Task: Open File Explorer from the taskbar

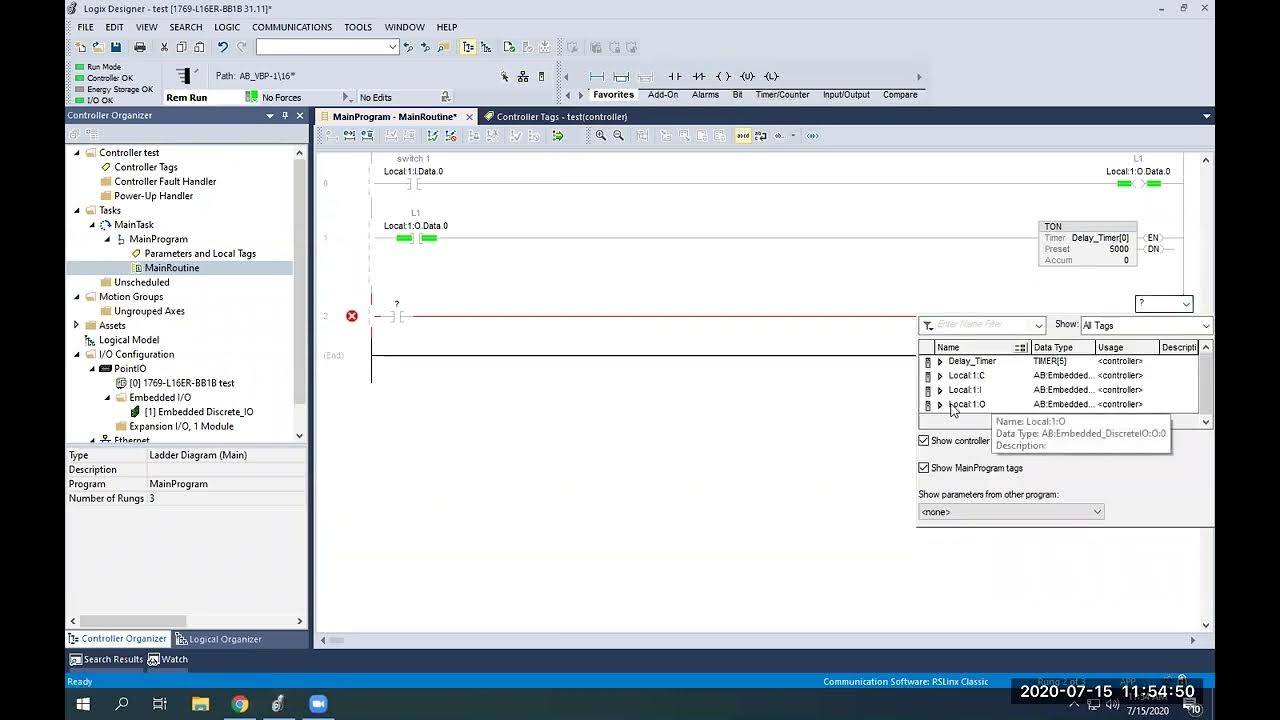Action: point(200,704)
